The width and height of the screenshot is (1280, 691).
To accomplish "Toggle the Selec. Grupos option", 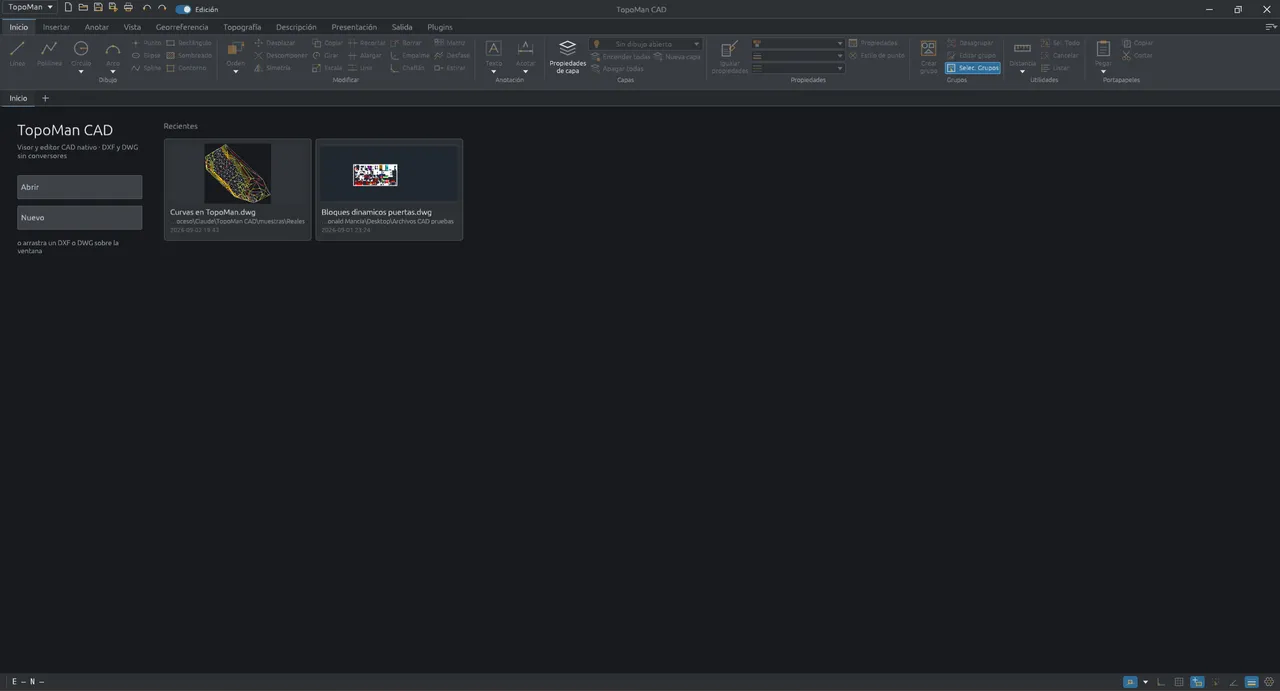I will [972, 68].
